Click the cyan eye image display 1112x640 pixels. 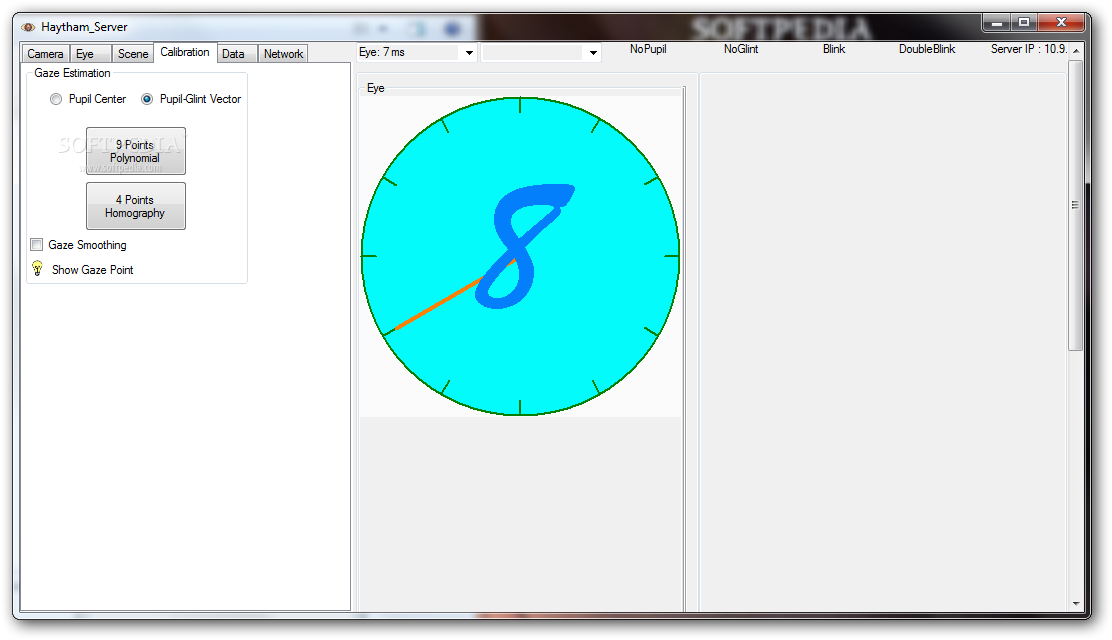(x=521, y=256)
